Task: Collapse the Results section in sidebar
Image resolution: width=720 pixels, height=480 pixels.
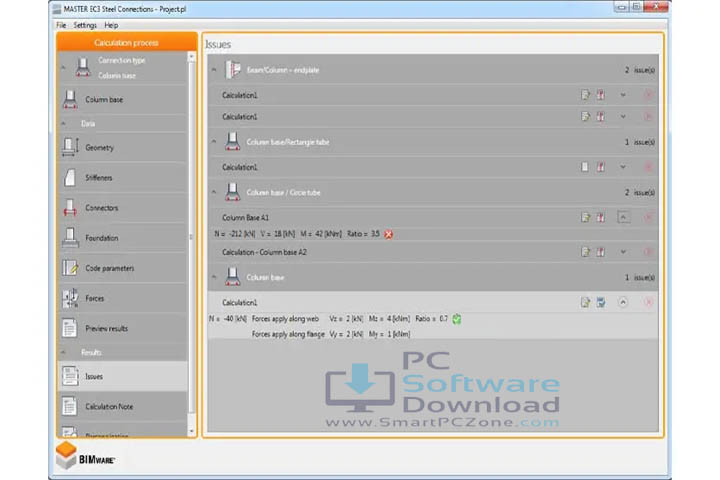Action: (63, 352)
